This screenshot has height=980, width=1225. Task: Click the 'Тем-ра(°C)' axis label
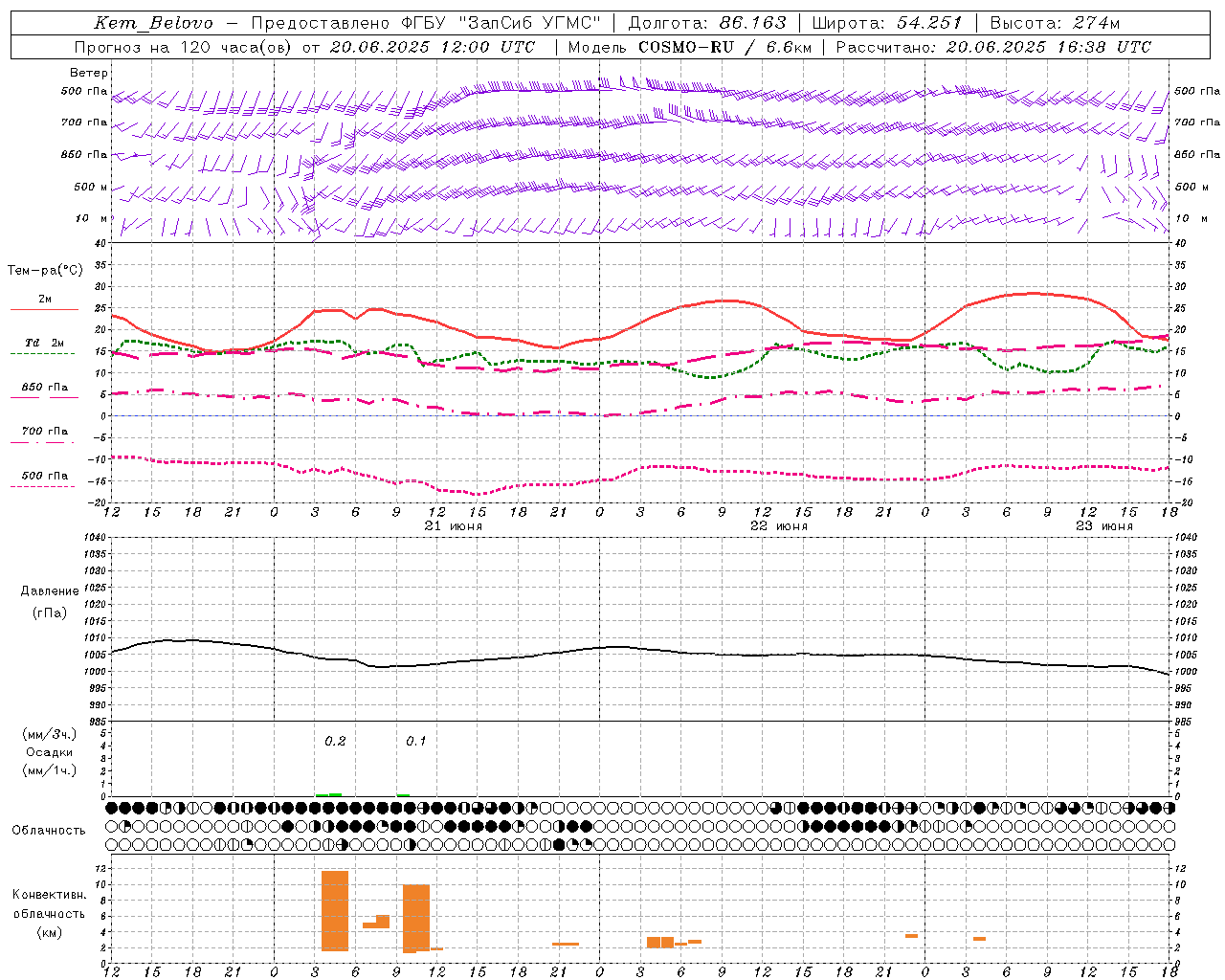click(46, 271)
